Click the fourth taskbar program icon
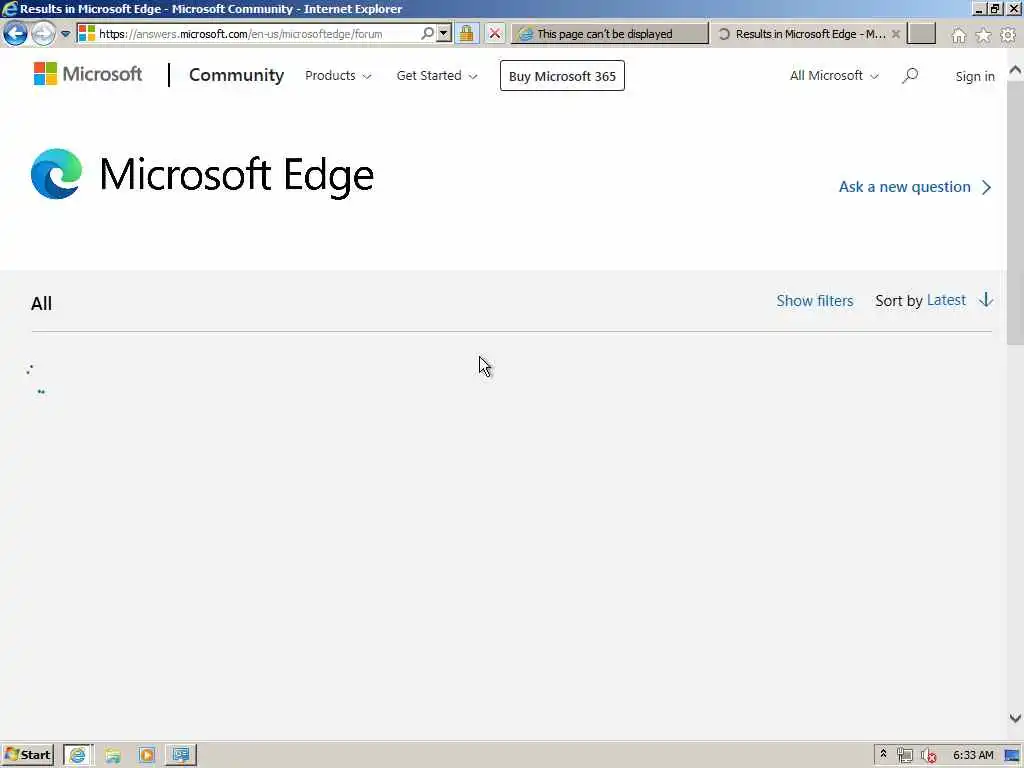The height and width of the screenshot is (768, 1024). [181, 755]
